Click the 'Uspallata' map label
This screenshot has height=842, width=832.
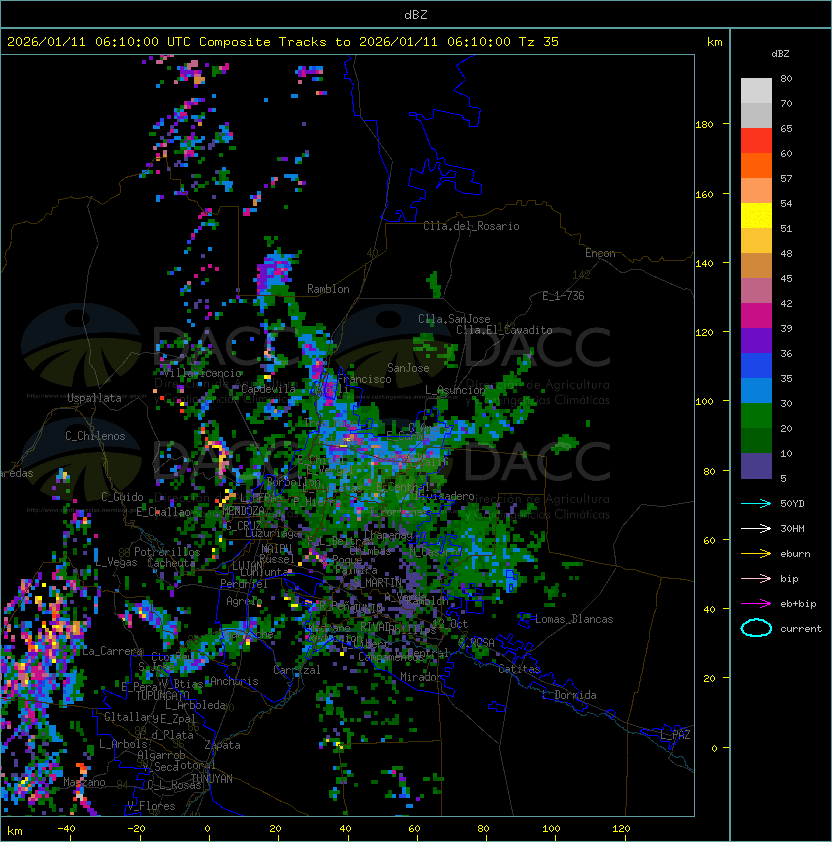tap(94, 398)
